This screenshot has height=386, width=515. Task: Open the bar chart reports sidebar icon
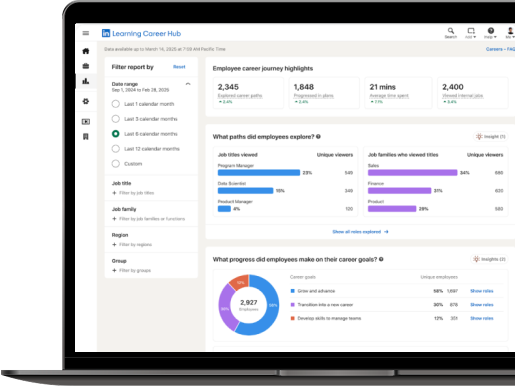tap(86, 81)
